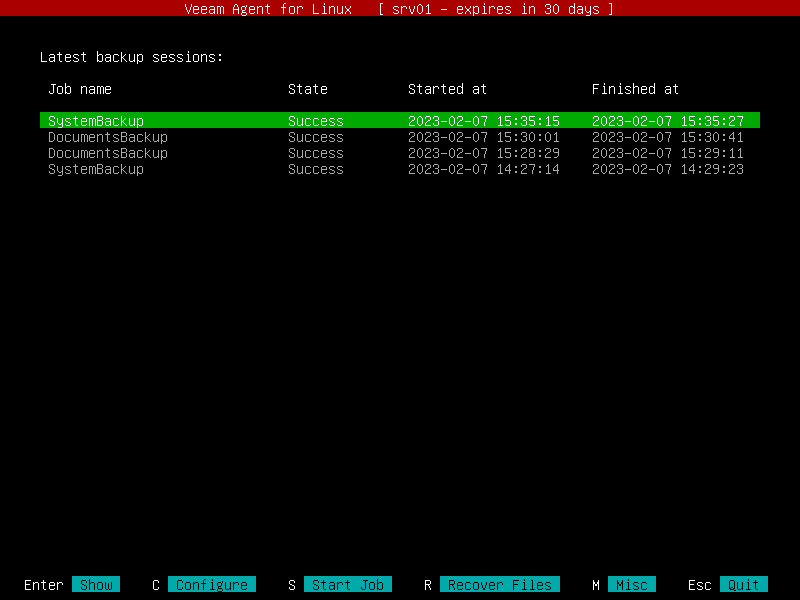Screen dimensions: 800x600
Task: Click the Job name column header
Action: [x=80, y=89]
